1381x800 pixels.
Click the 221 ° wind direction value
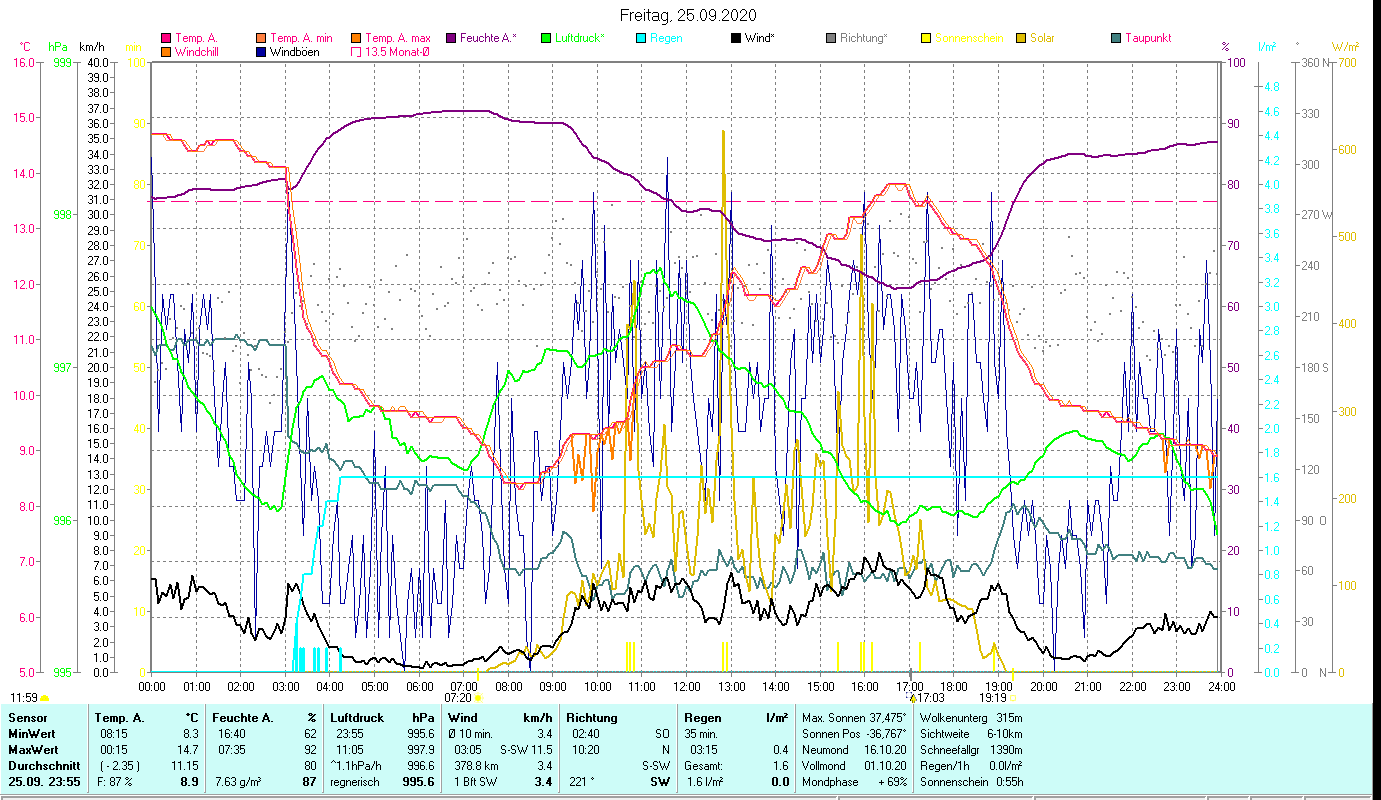581,782
